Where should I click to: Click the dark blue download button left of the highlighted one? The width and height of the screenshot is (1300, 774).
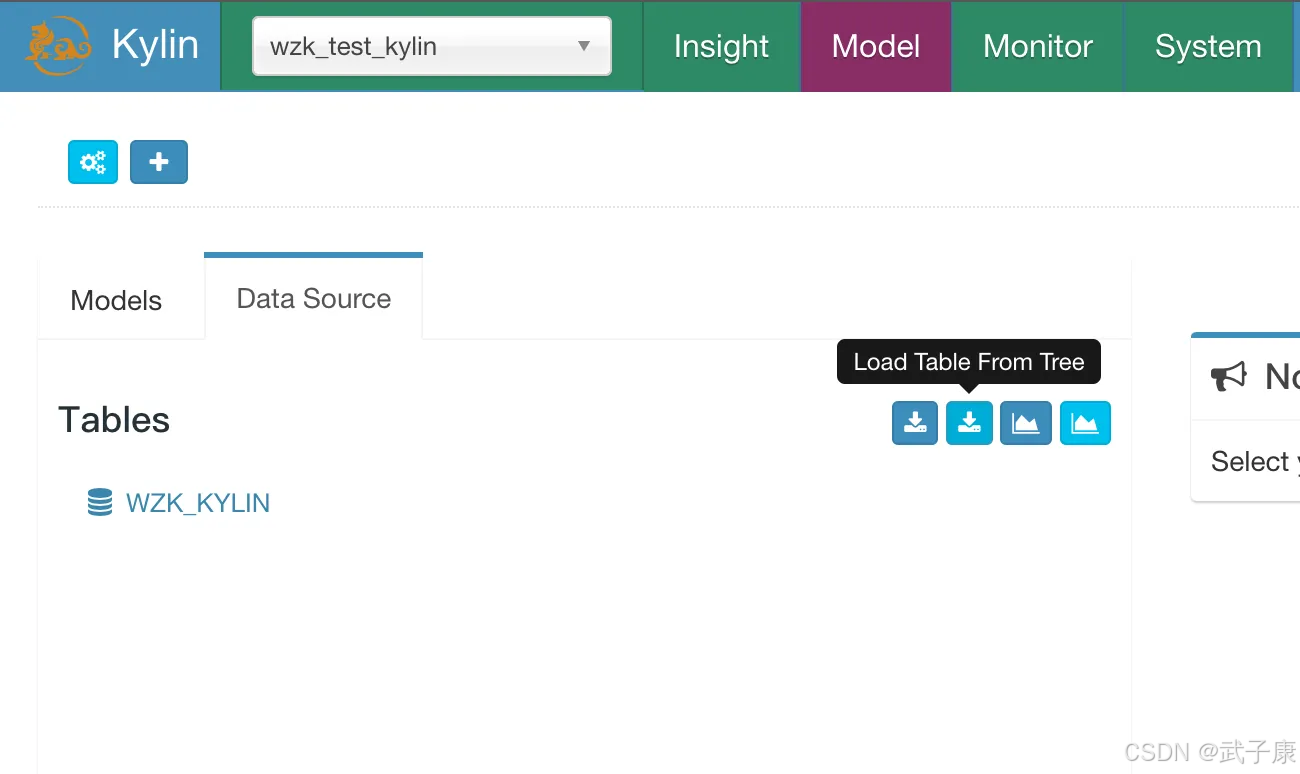[x=915, y=423]
